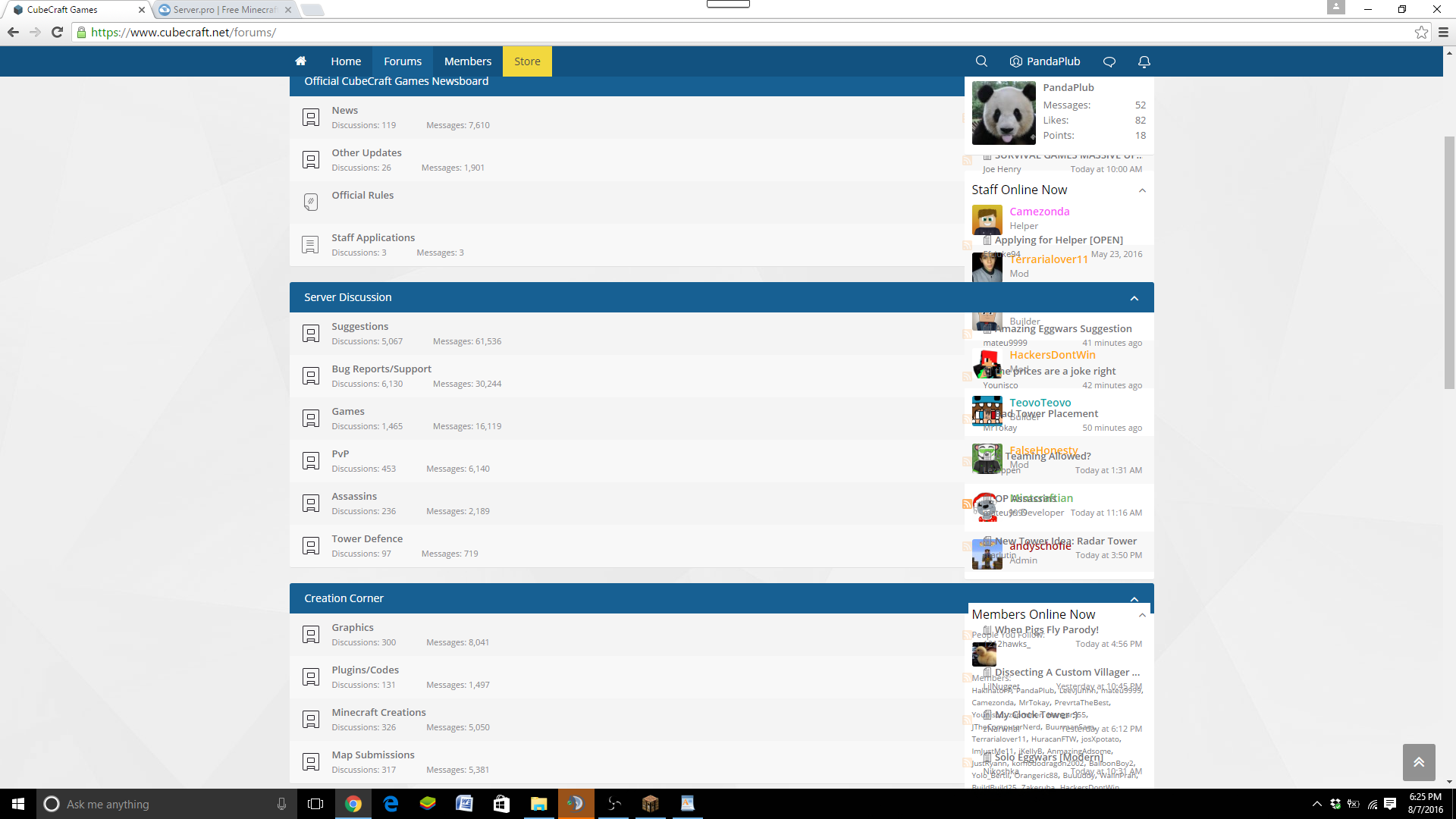
Task: Click the Minecraft Creations node icon
Action: [311, 719]
